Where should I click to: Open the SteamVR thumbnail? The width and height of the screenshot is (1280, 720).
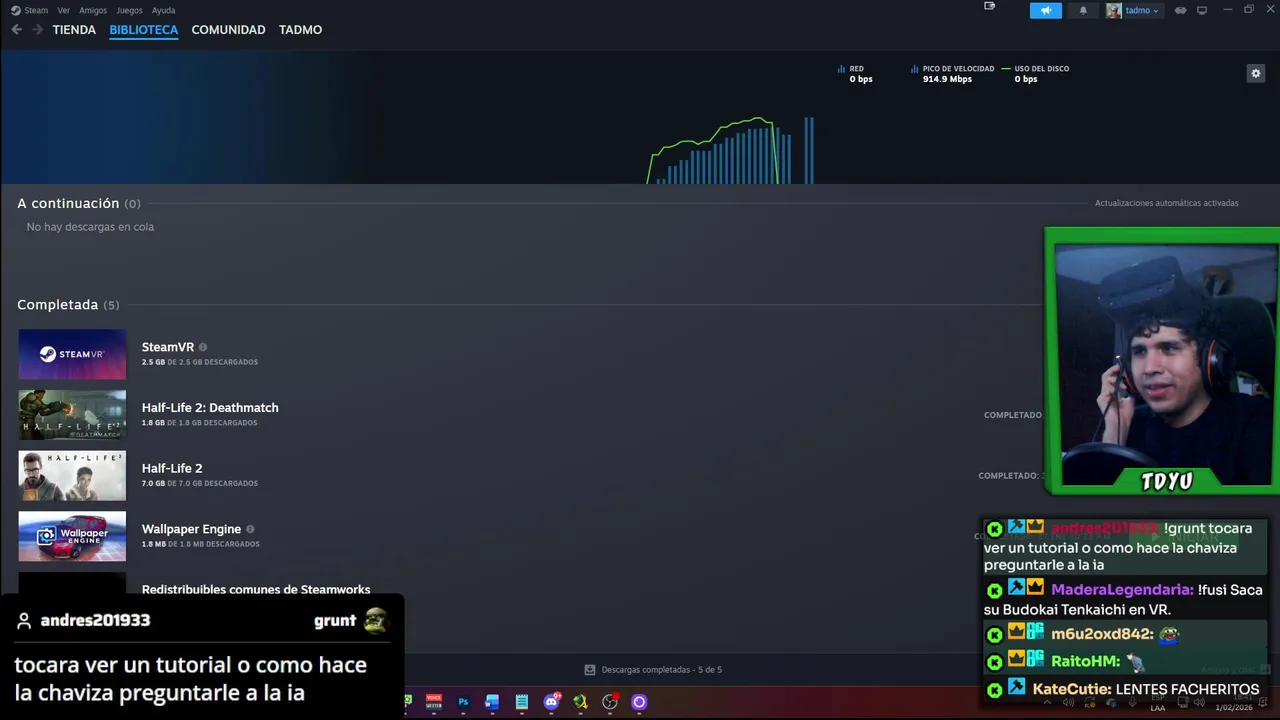click(x=72, y=354)
